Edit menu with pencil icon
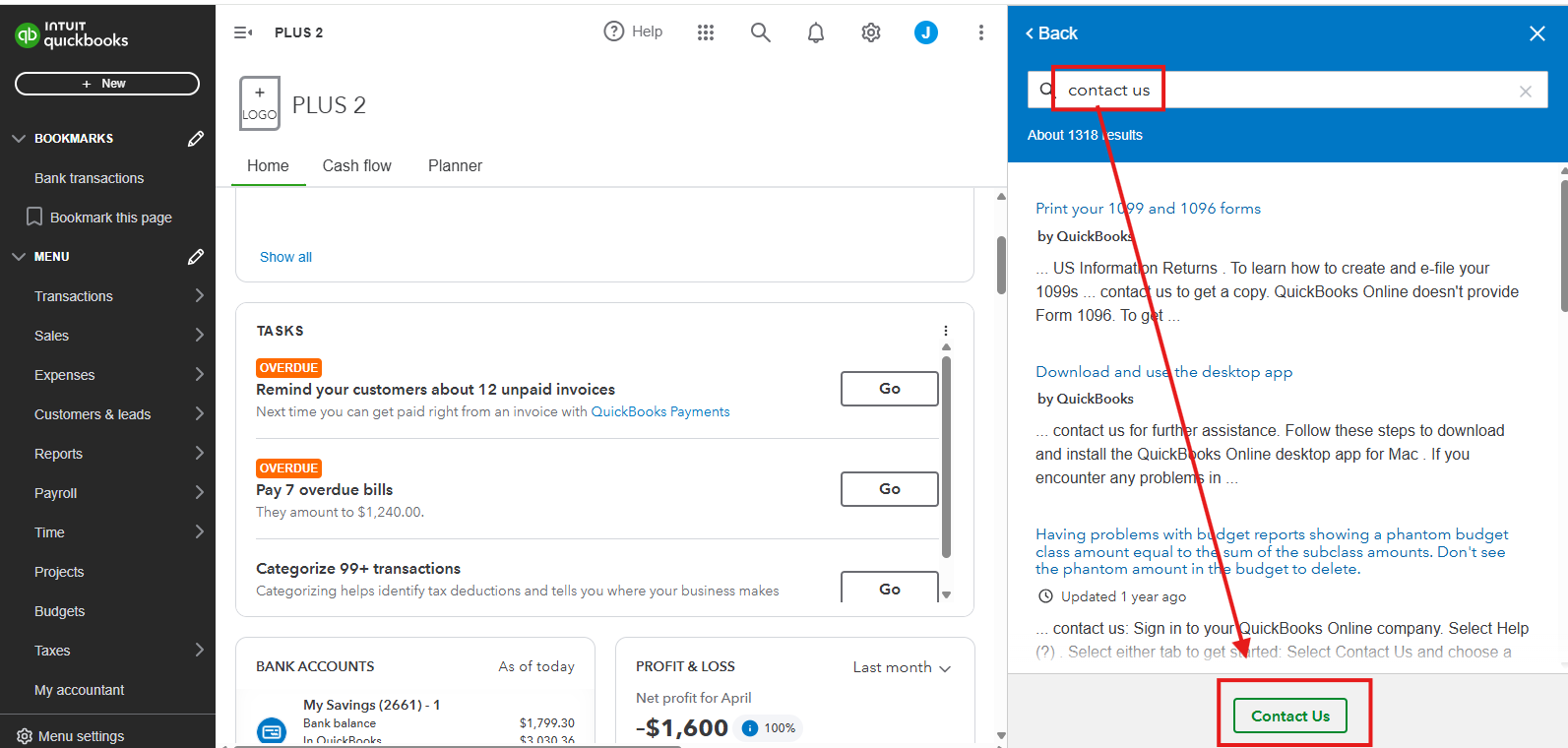 point(196,257)
